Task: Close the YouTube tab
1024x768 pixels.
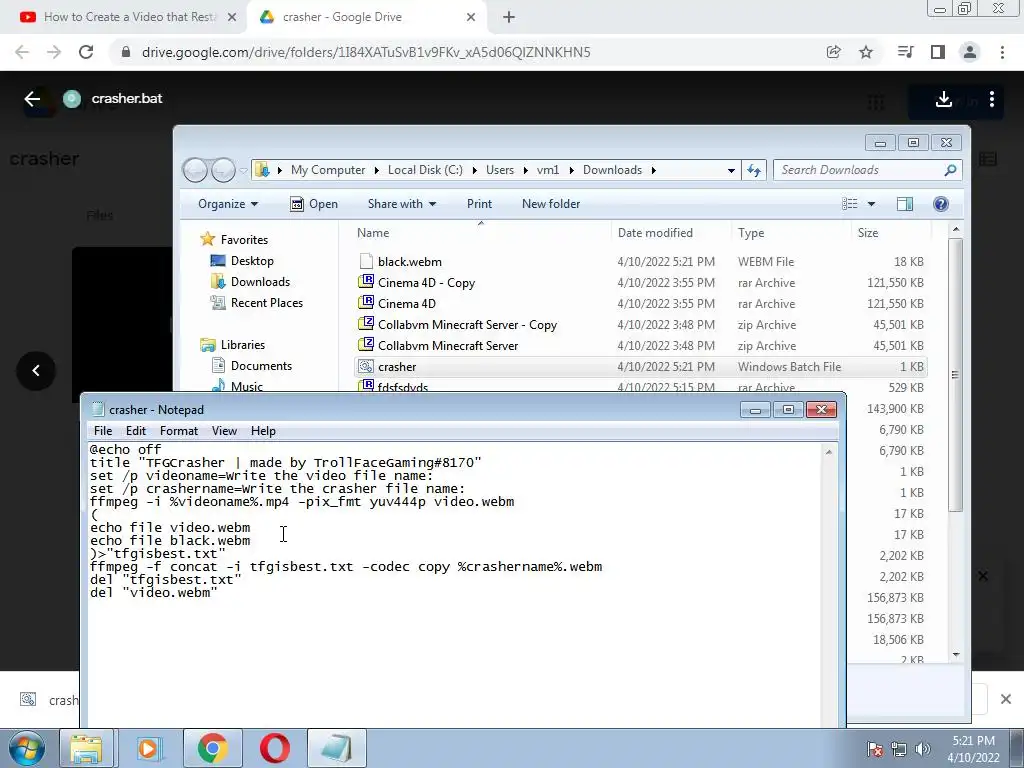Action: (232, 17)
